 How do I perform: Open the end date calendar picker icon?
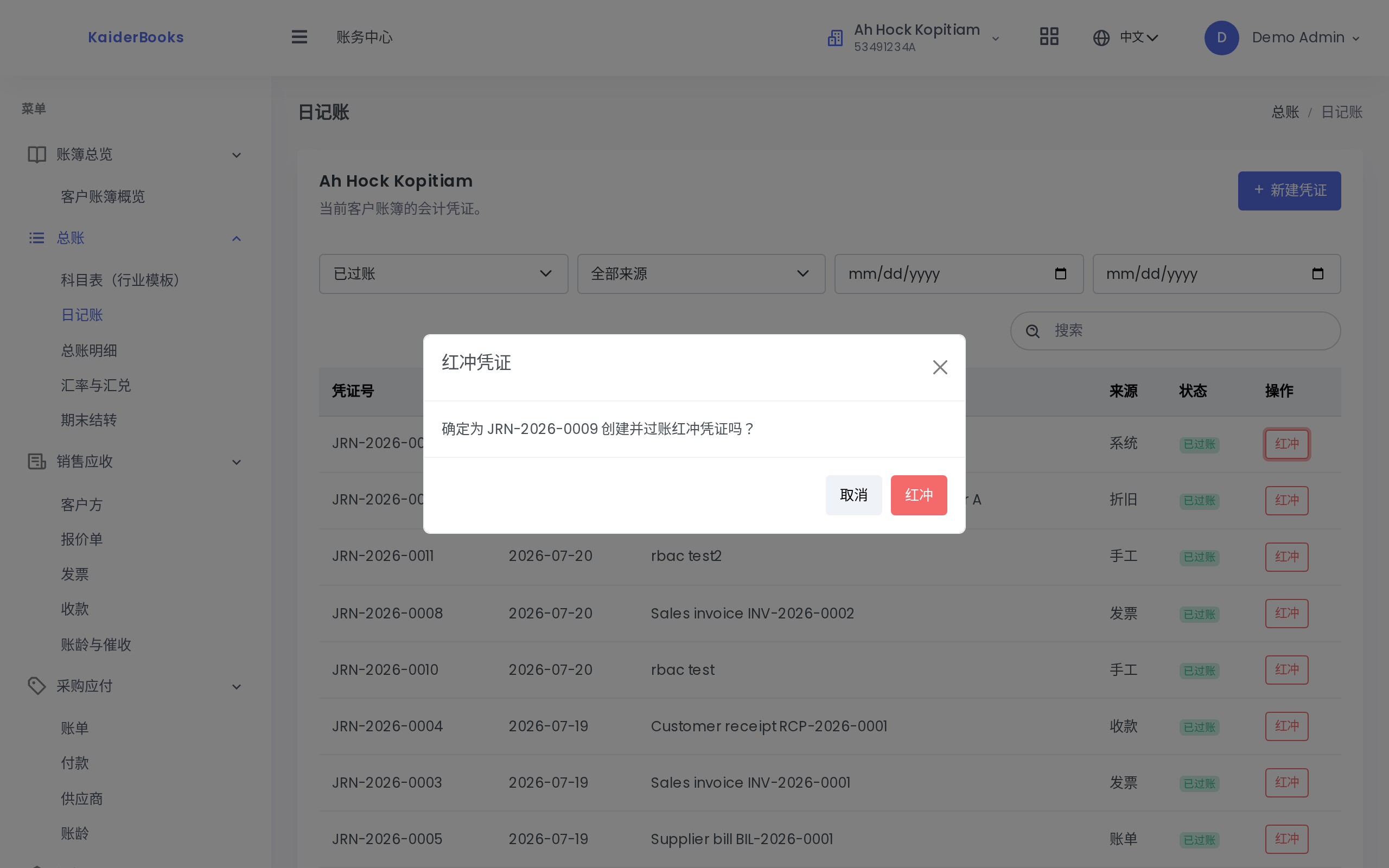[1317, 274]
